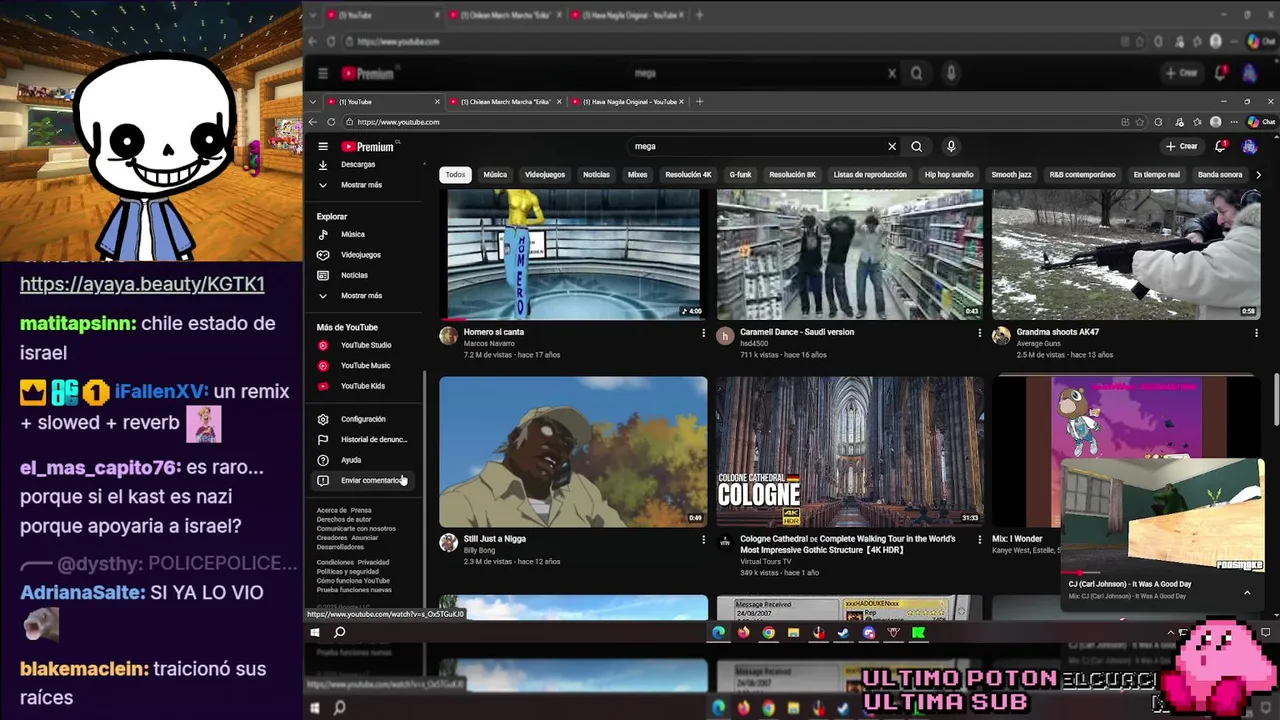Open 'Mix: I Wonder' title link
The image size is (1280, 720).
(1017, 538)
